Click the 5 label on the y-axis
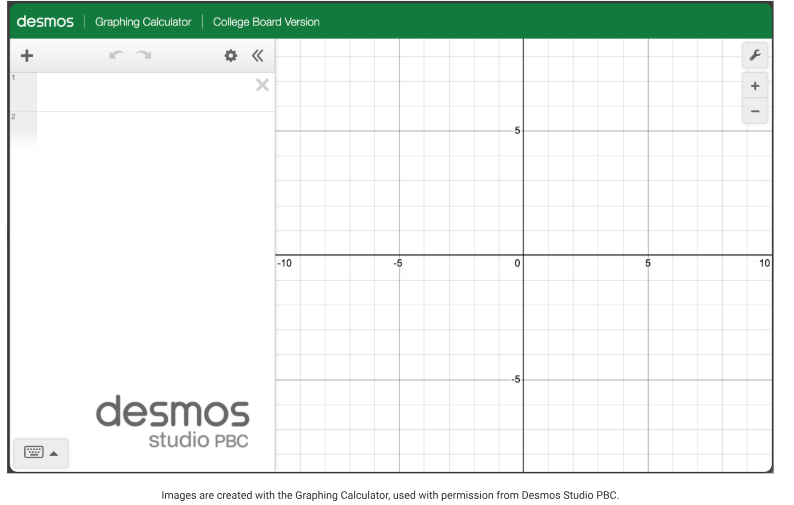 click(x=517, y=131)
